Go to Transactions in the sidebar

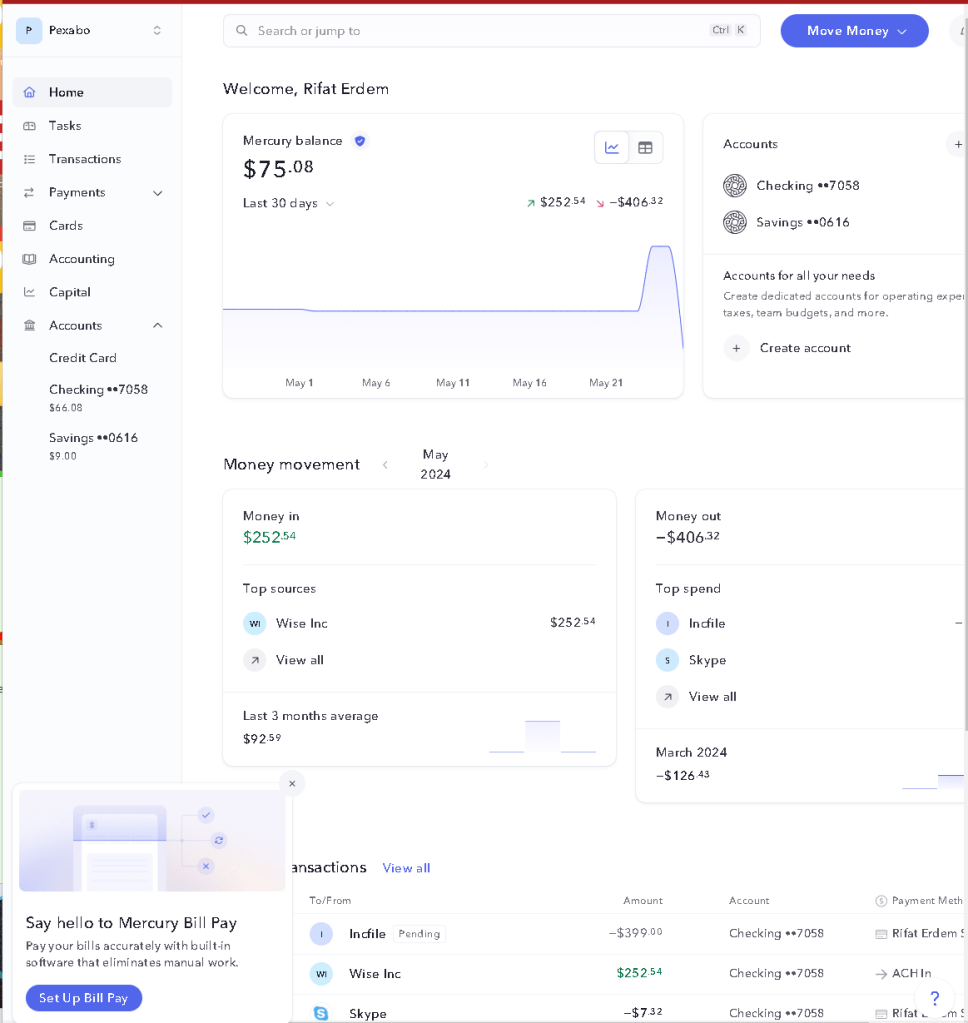point(92,159)
